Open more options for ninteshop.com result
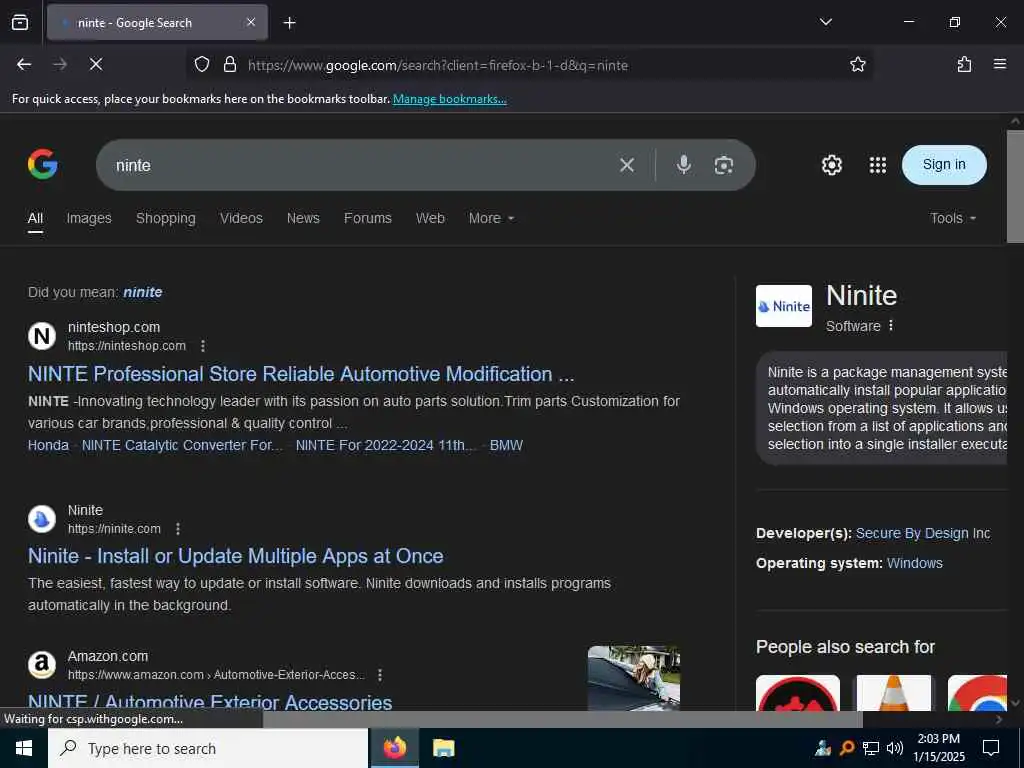 tap(203, 345)
